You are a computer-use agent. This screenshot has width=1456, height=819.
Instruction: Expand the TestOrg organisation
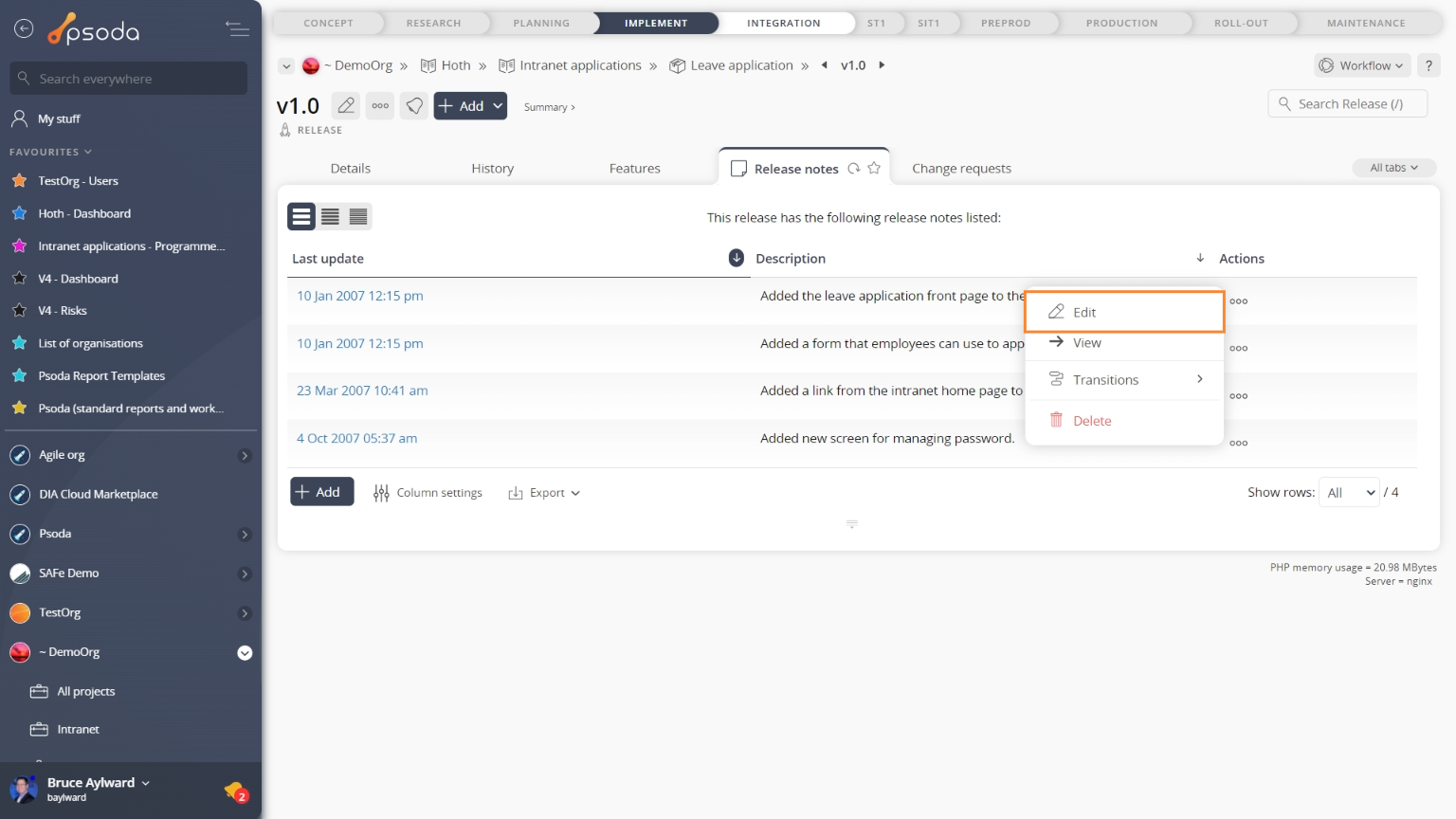245,613
